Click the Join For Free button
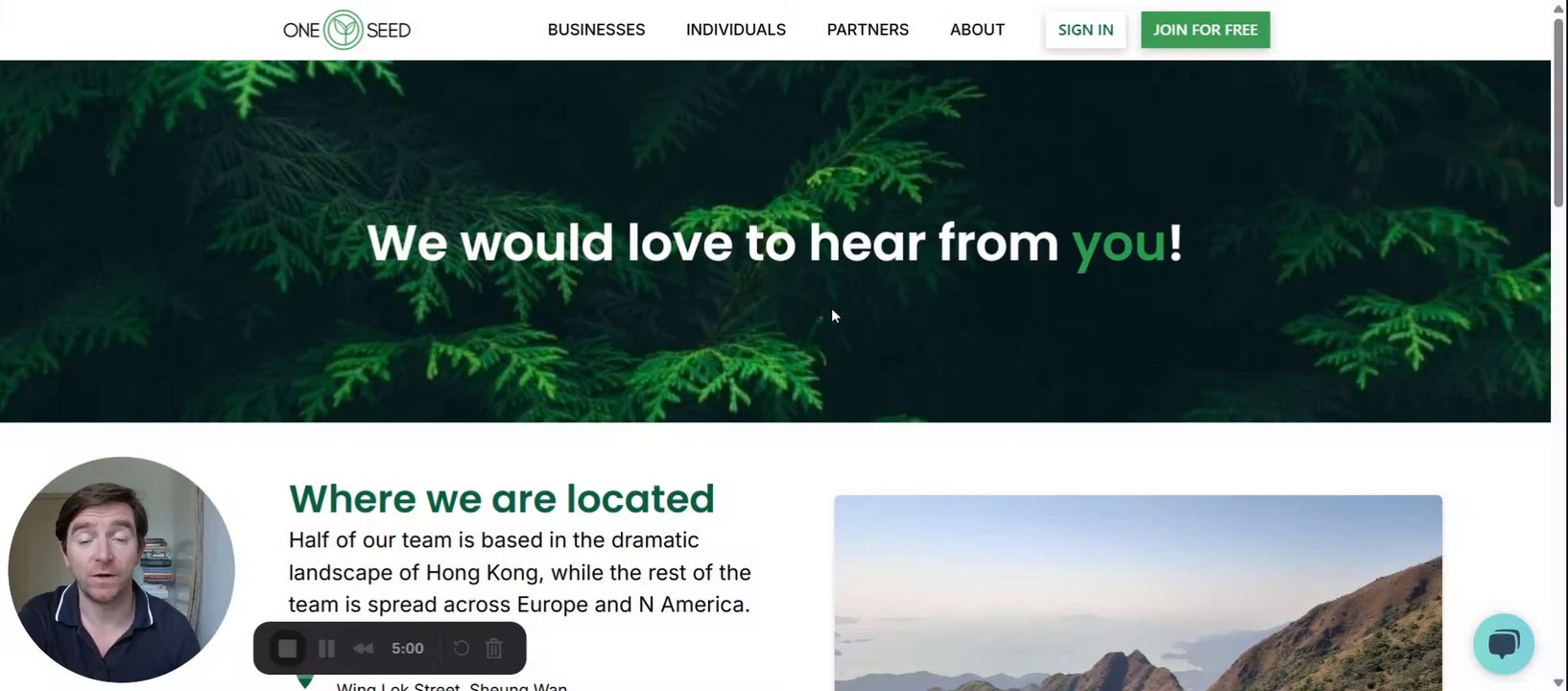 pos(1205,30)
